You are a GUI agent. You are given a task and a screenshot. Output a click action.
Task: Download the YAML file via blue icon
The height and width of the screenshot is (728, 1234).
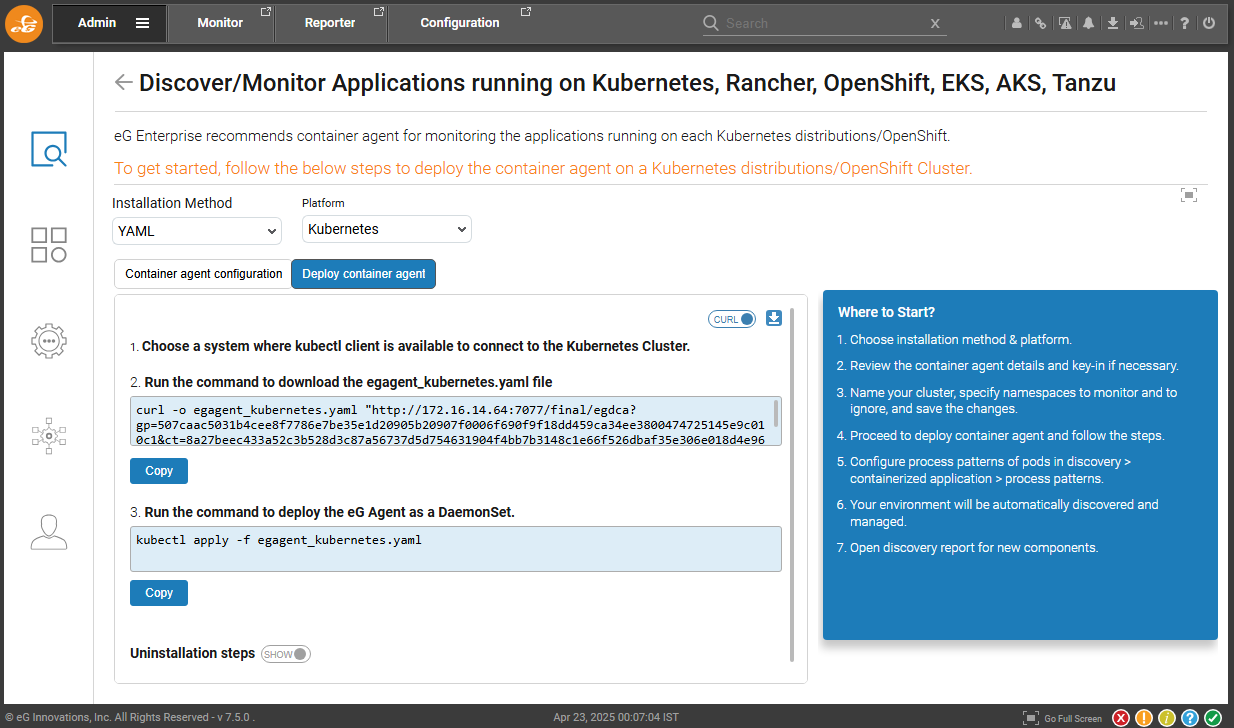774,318
